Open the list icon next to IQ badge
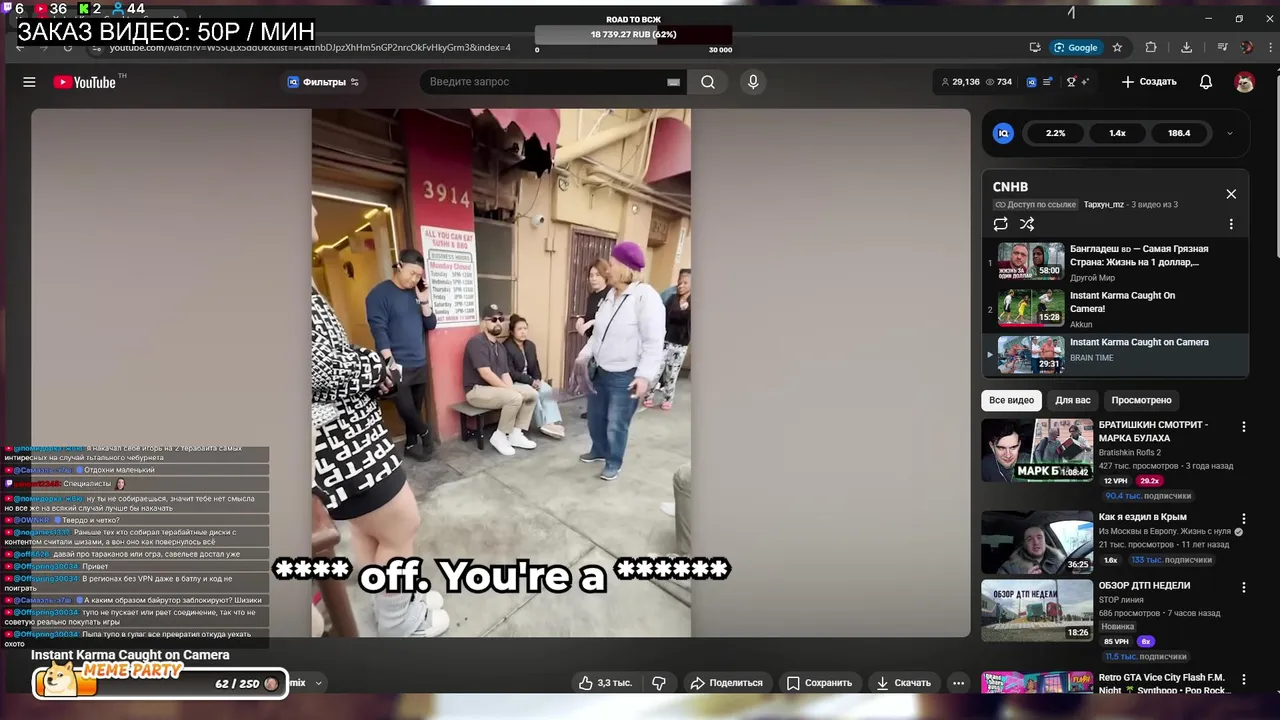This screenshot has width=1280, height=720. pyautogui.click(x=1048, y=82)
